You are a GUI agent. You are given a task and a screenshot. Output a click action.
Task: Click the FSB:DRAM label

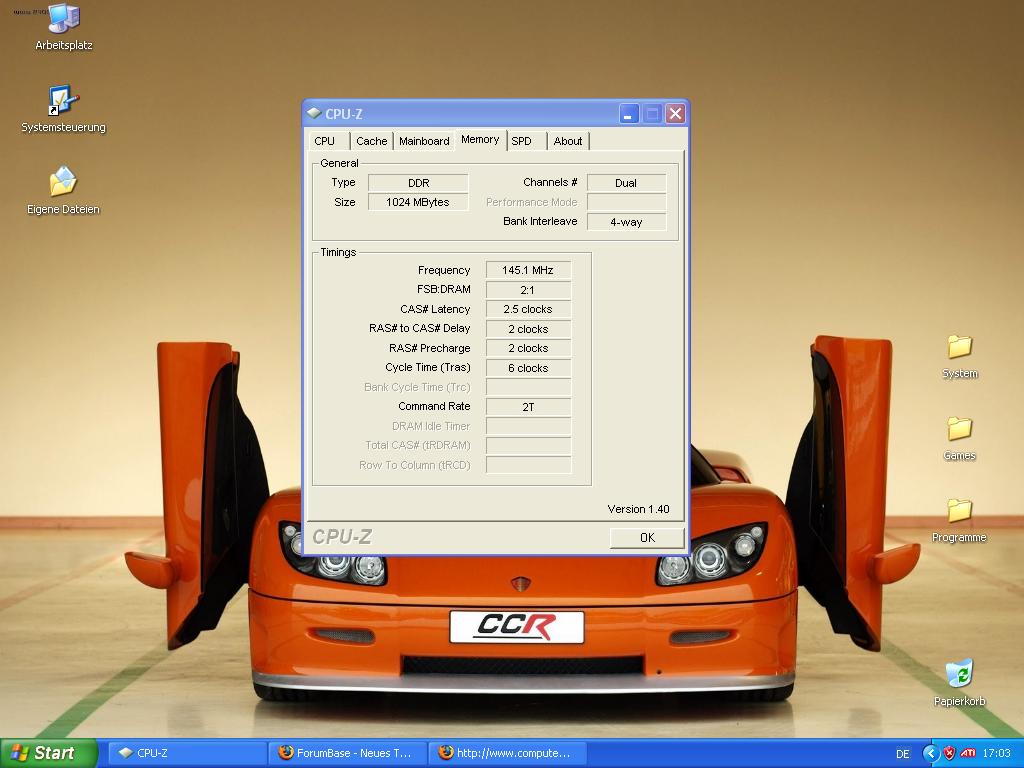[x=443, y=289]
